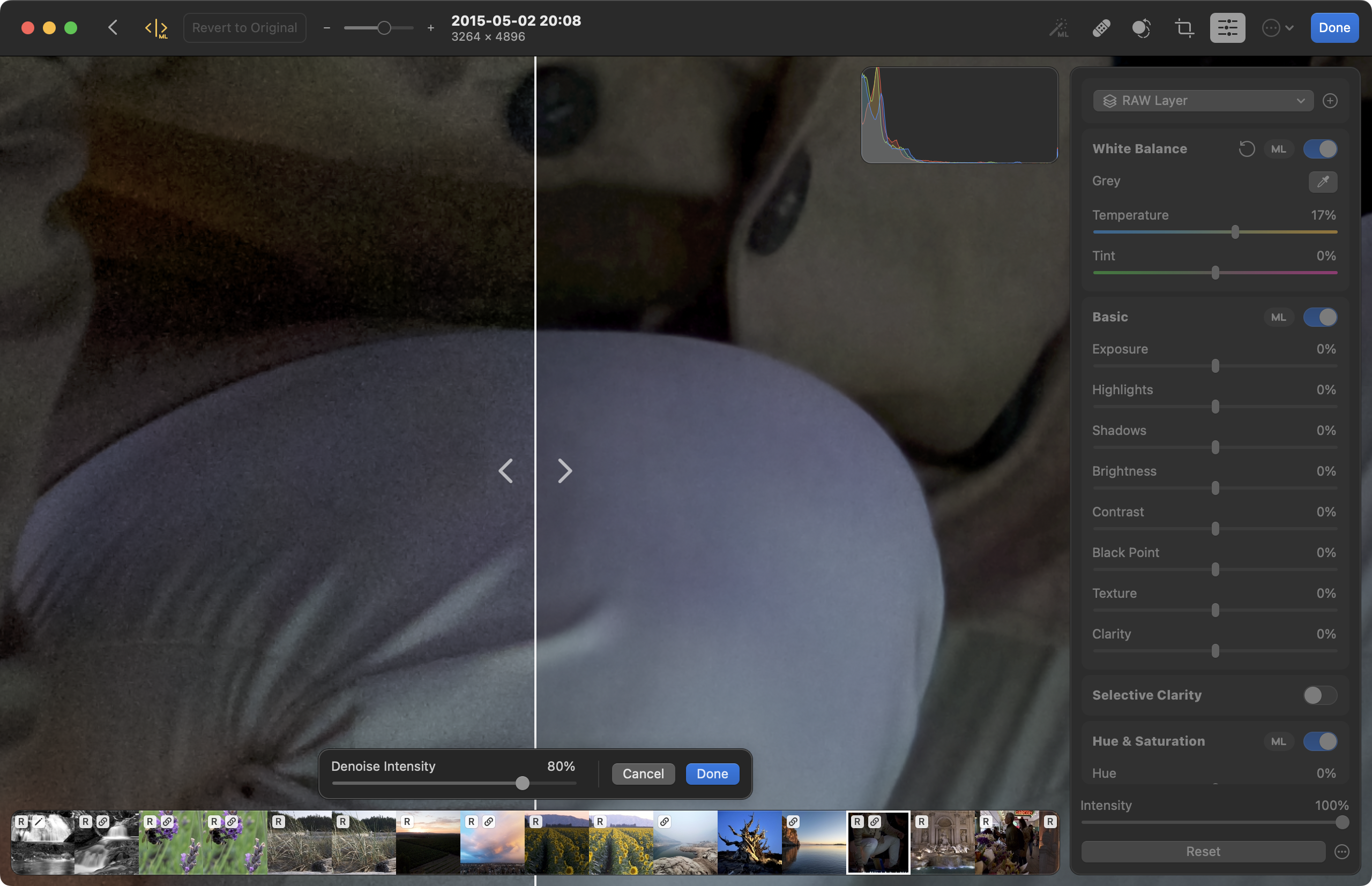Click Revert to Original button
1372x886 pixels.
click(244, 28)
